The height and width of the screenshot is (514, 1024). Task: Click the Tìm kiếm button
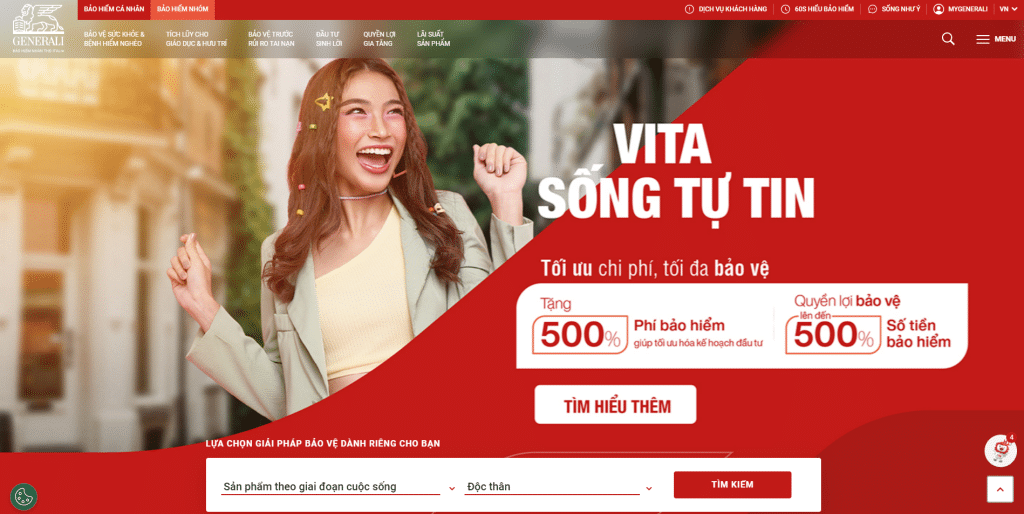(x=732, y=485)
